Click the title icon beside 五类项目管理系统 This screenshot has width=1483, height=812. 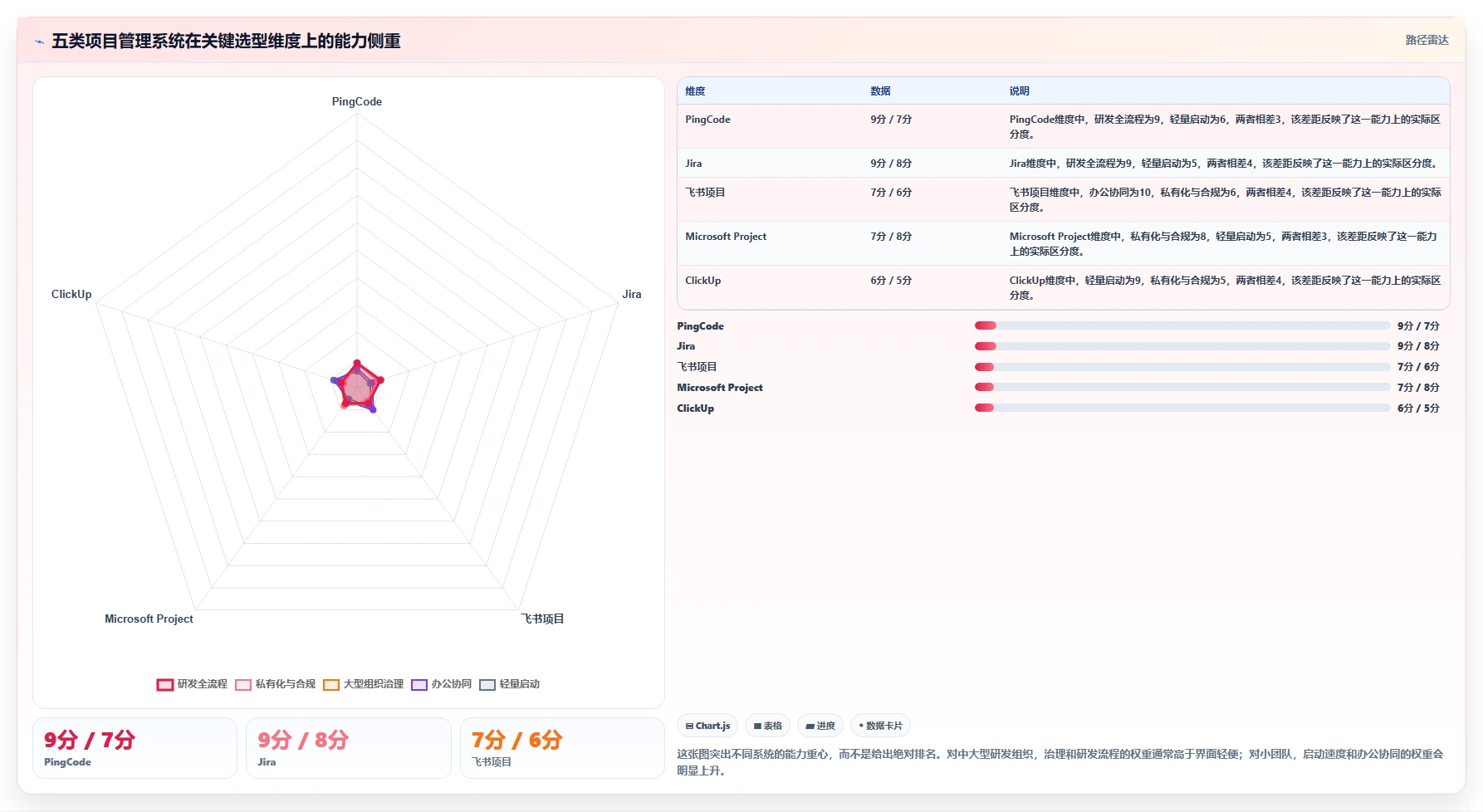tap(39, 42)
